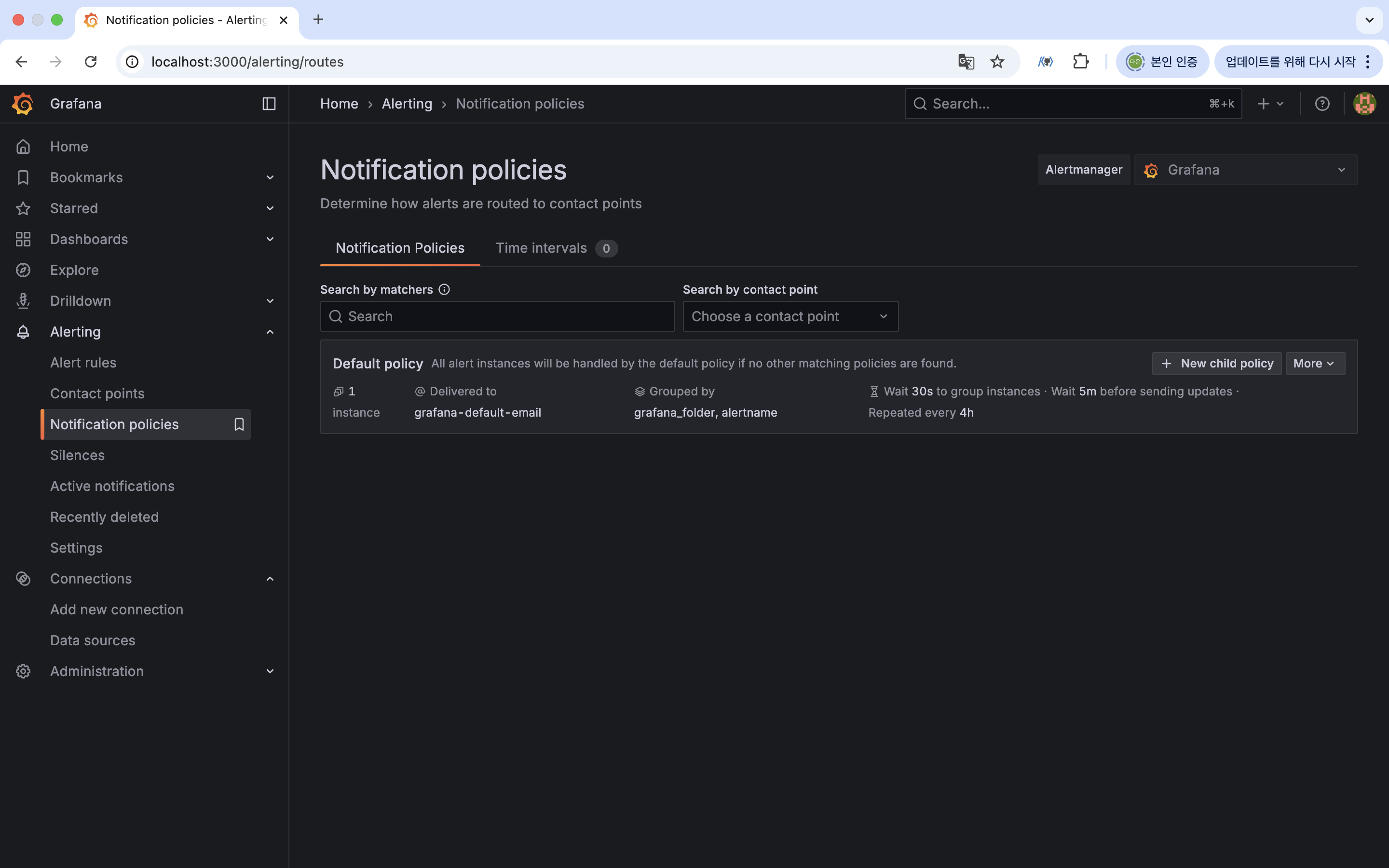Image resolution: width=1389 pixels, height=868 pixels.
Task: Open the Alertmanager Grafana dropdown
Action: (1245, 170)
